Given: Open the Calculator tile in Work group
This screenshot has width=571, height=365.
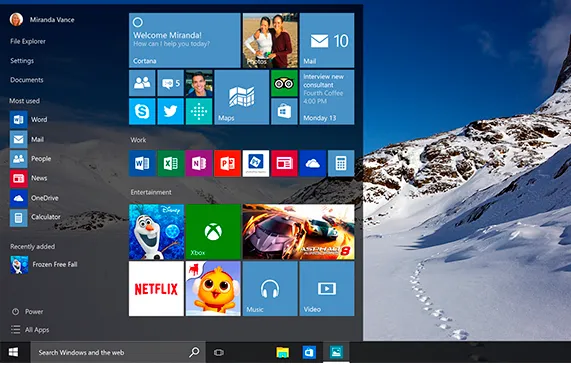Looking at the screenshot, I should (x=341, y=163).
